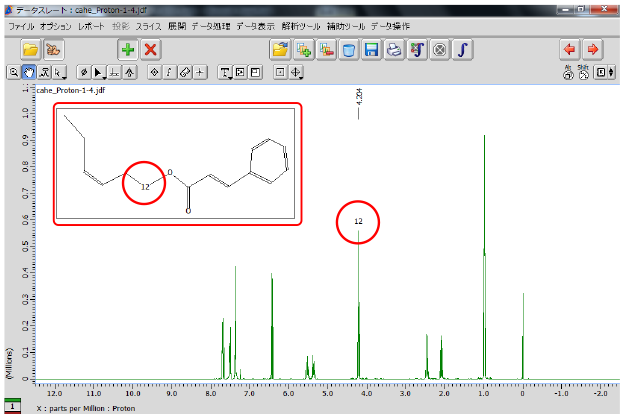
Task: Save data with the floppy disk icon
Action: tap(372, 50)
